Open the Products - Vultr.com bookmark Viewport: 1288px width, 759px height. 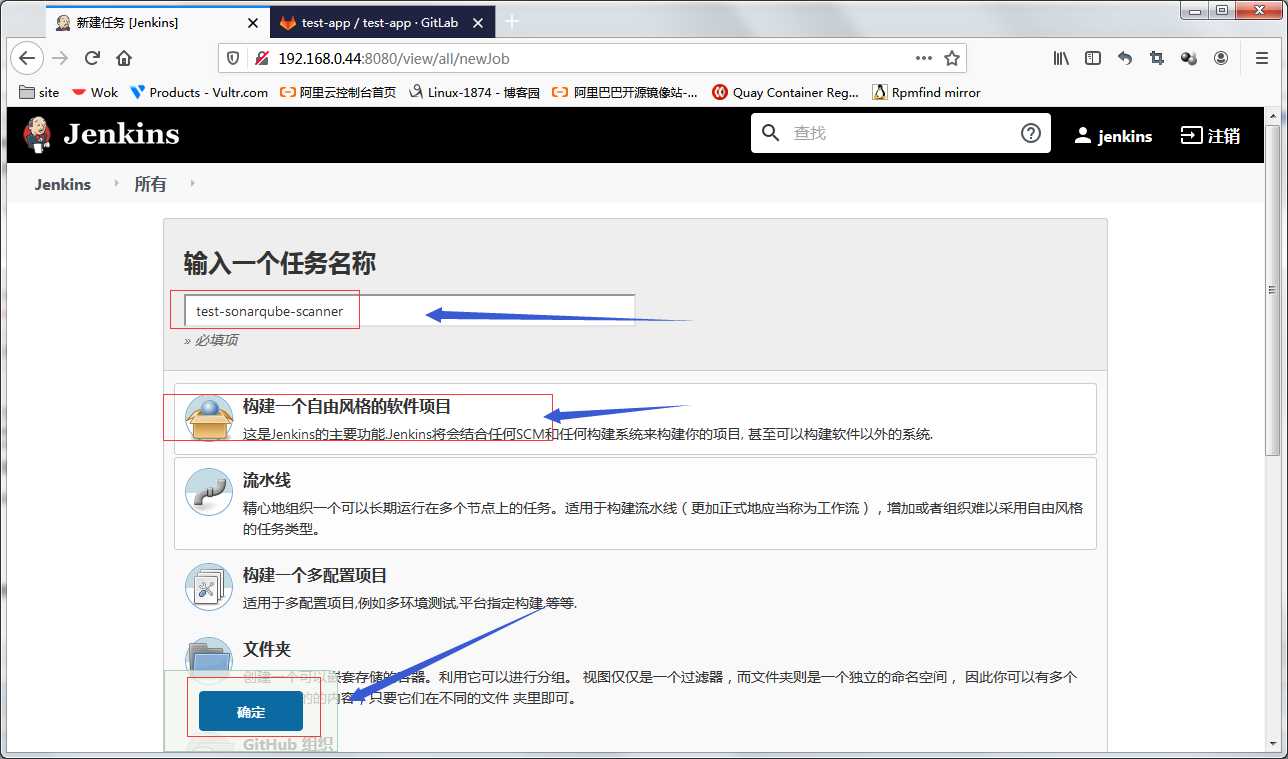199,92
